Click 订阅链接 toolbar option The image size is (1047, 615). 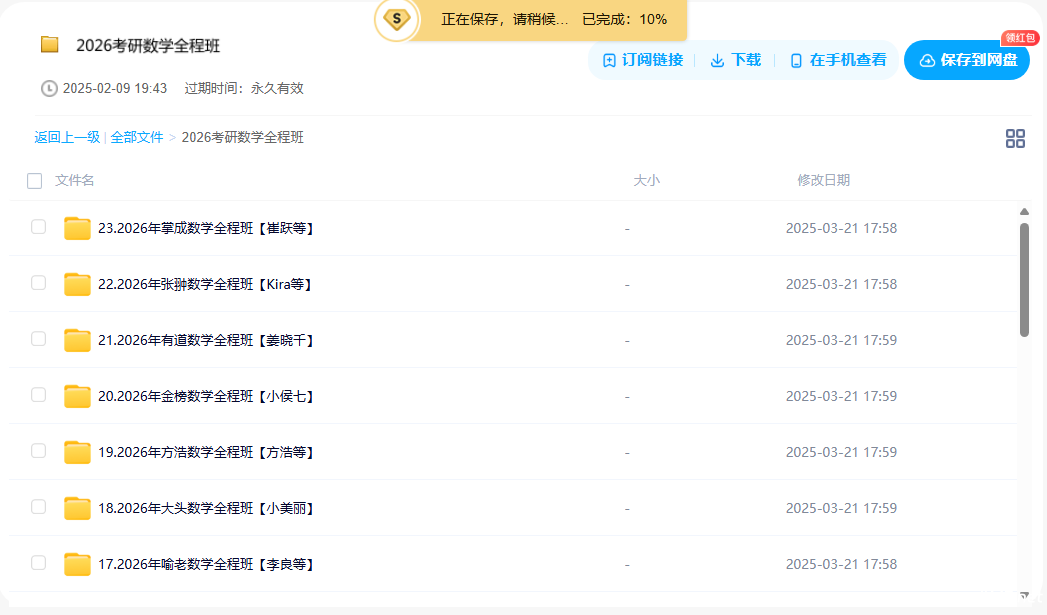click(x=643, y=60)
